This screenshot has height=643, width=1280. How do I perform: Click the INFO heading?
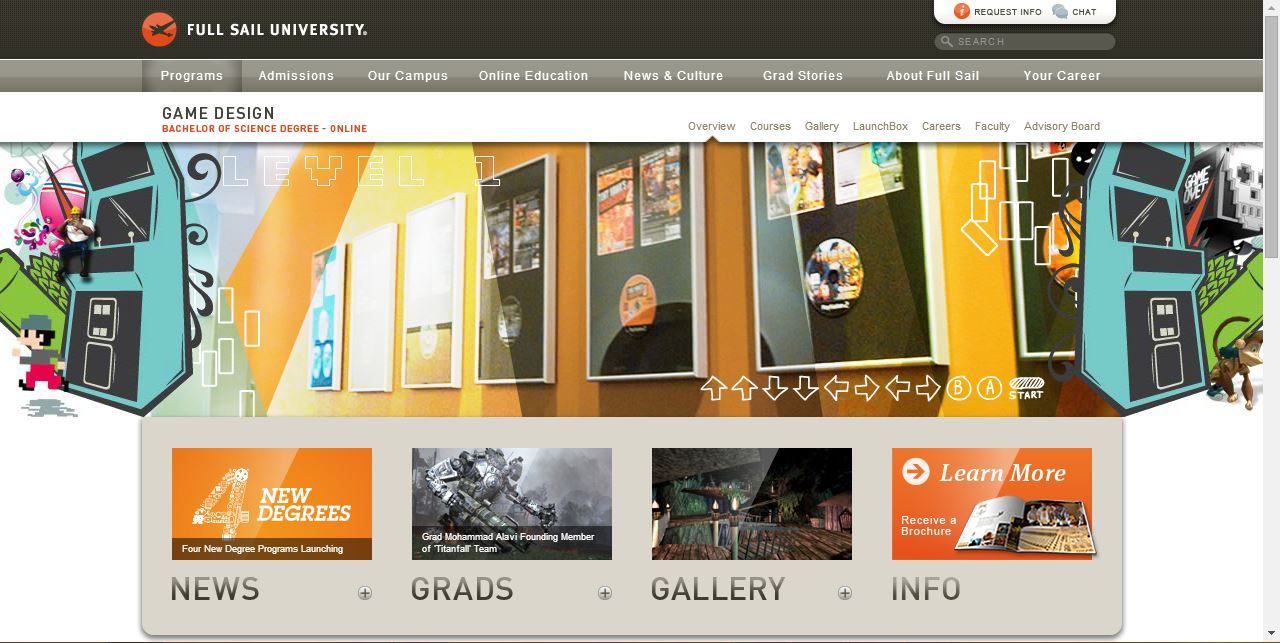coord(926,590)
